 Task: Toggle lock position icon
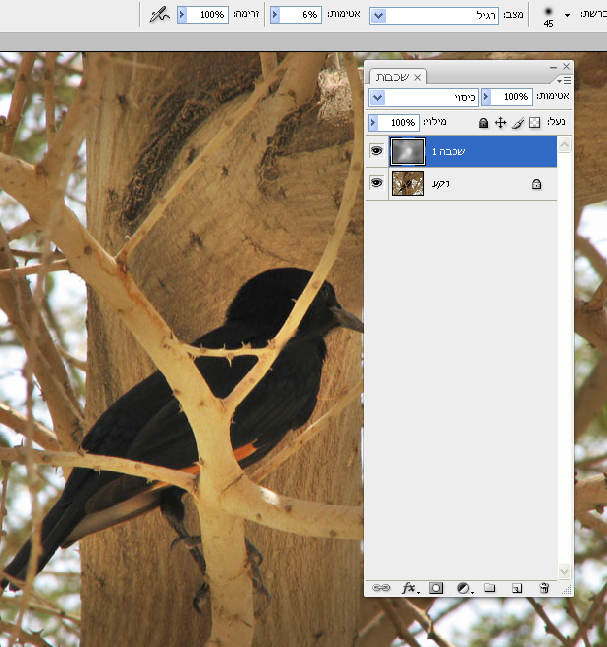pyautogui.click(x=501, y=123)
